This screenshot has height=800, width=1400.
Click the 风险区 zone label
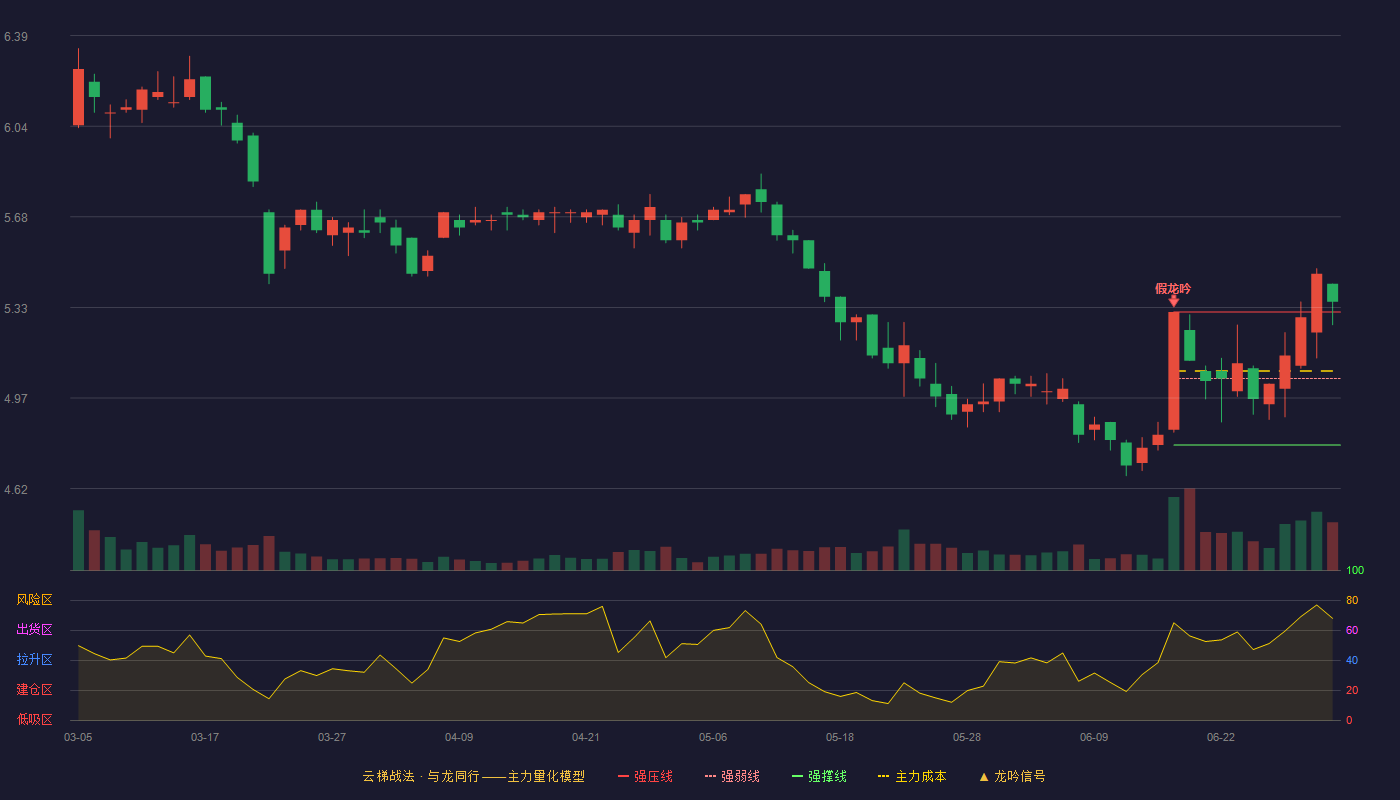pyautogui.click(x=34, y=600)
